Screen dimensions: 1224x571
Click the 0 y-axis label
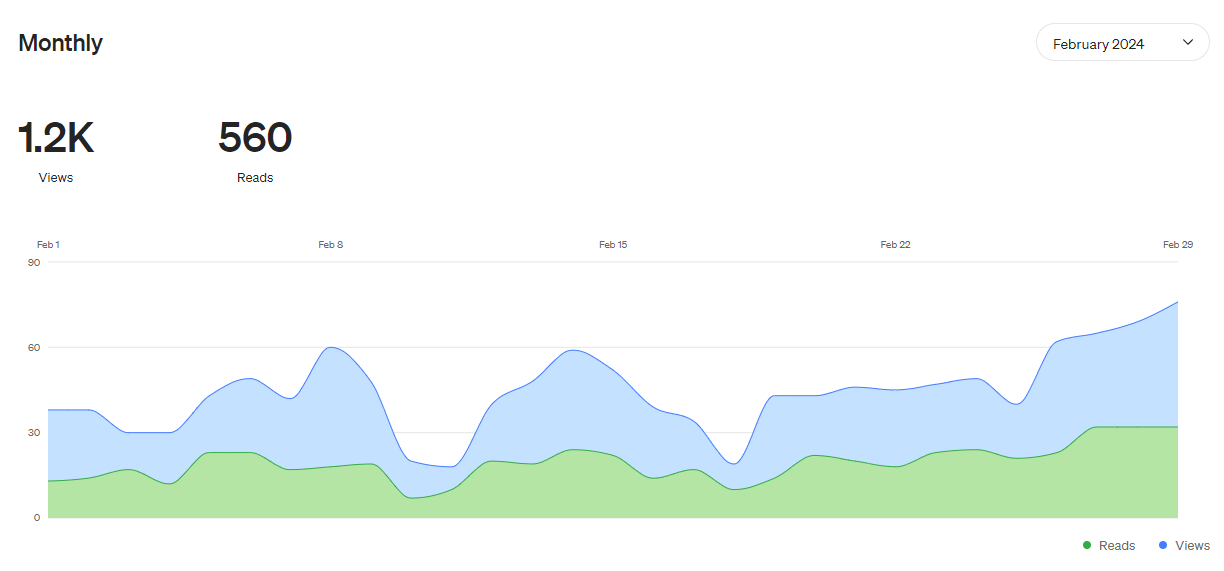(x=36, y=518)
